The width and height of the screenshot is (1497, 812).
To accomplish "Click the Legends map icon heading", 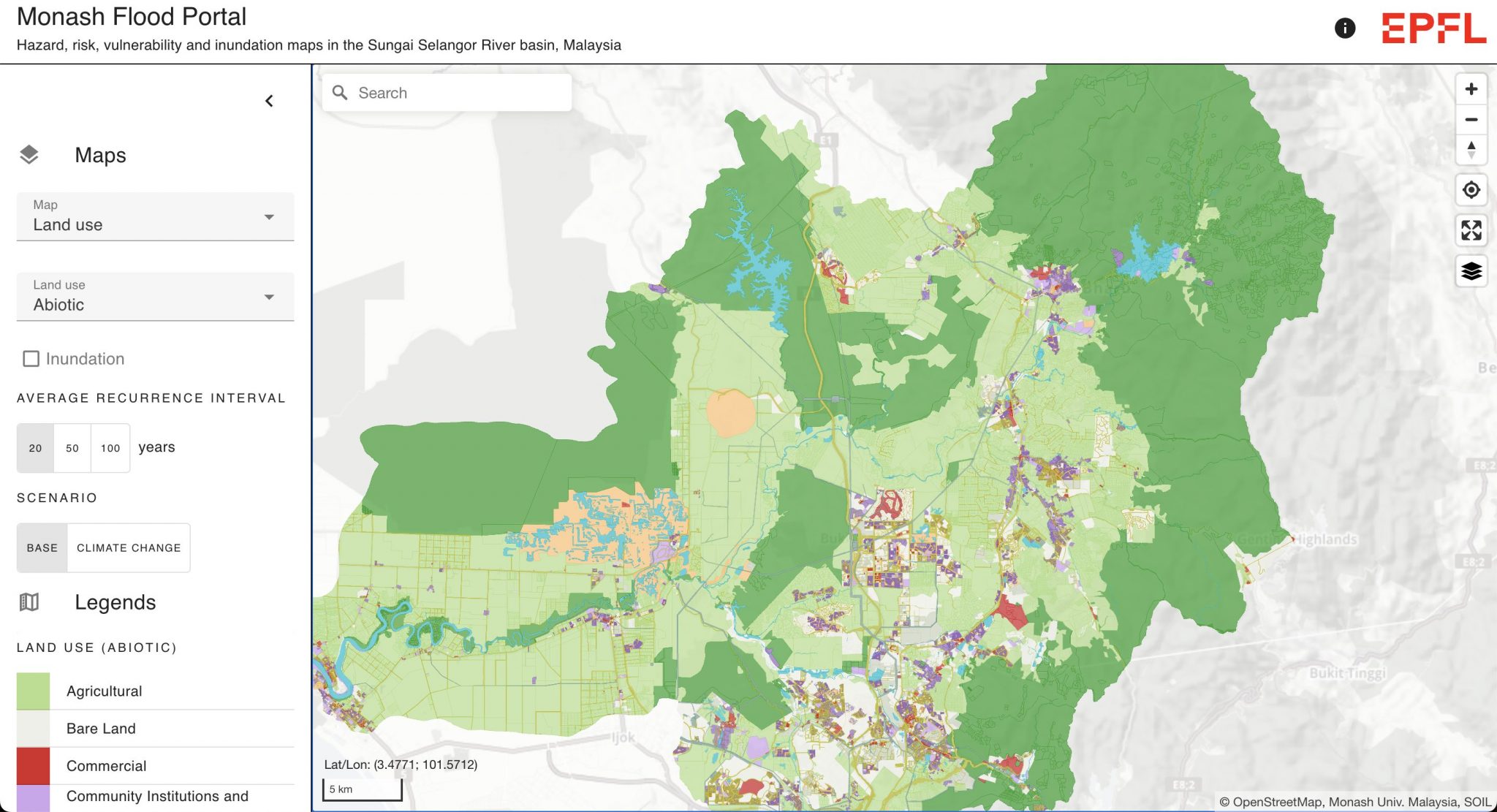I will click(x=29, y=602).
